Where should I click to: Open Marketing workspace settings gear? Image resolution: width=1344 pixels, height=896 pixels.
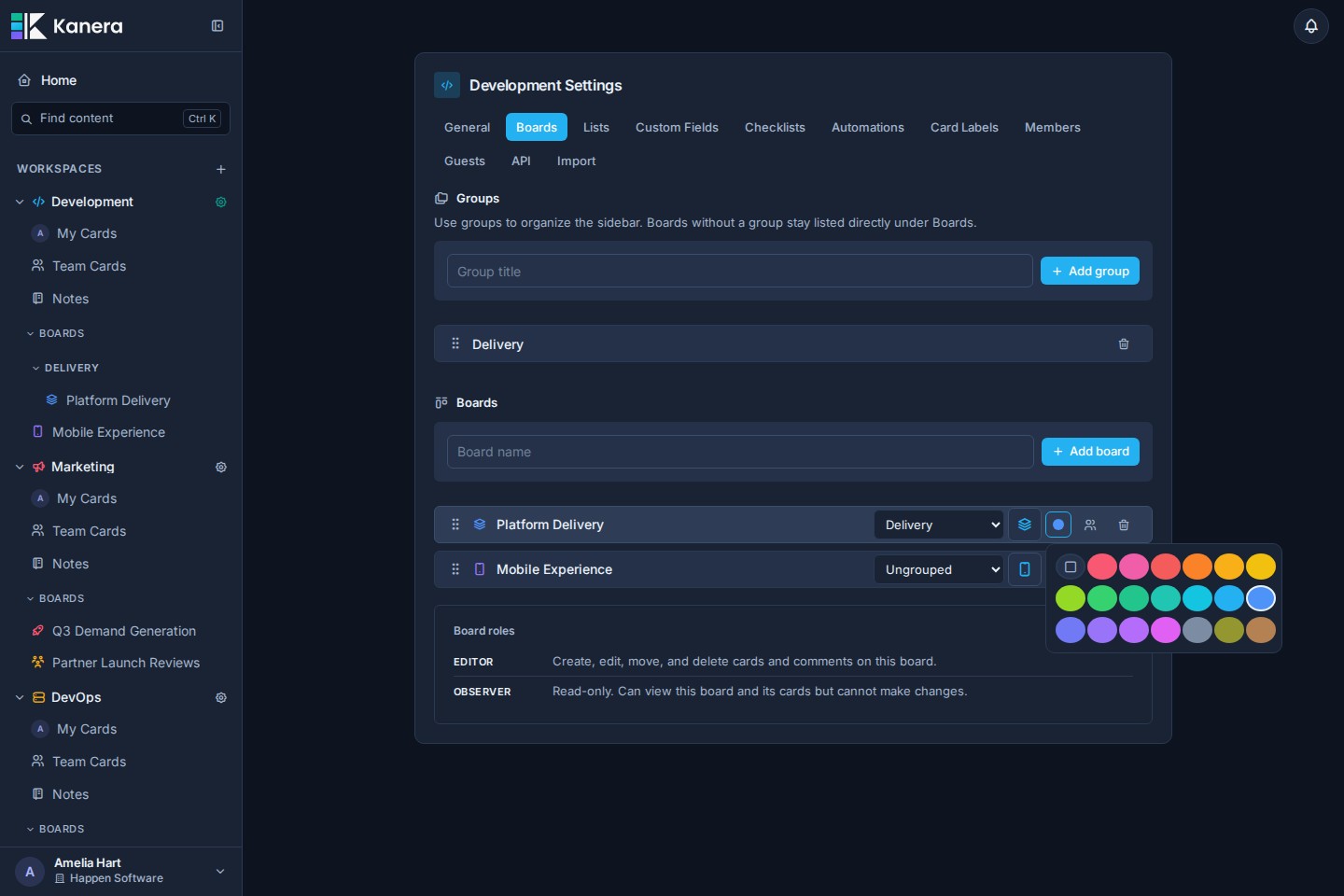[x=221, y=467]
